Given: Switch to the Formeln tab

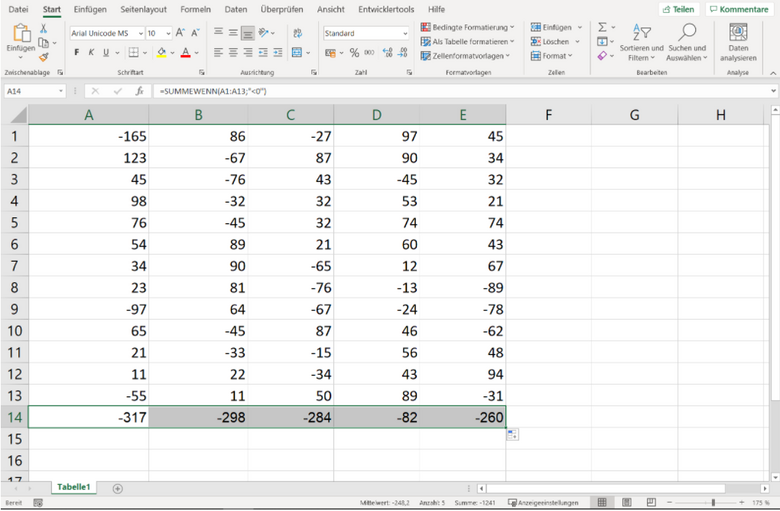Looking at the screenshot, I should [195, 9].
